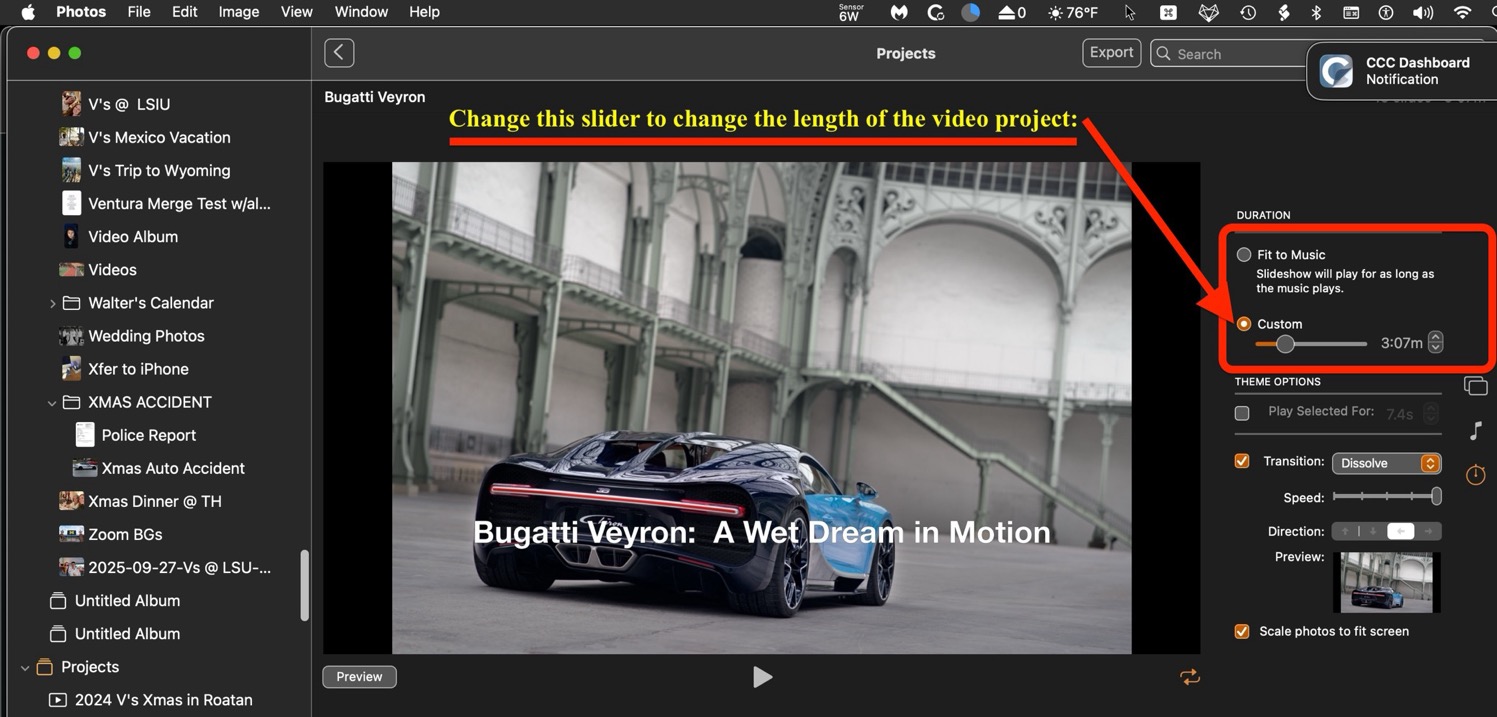Open the Window menu
1497x717 pixels.
tap(361, 12)
